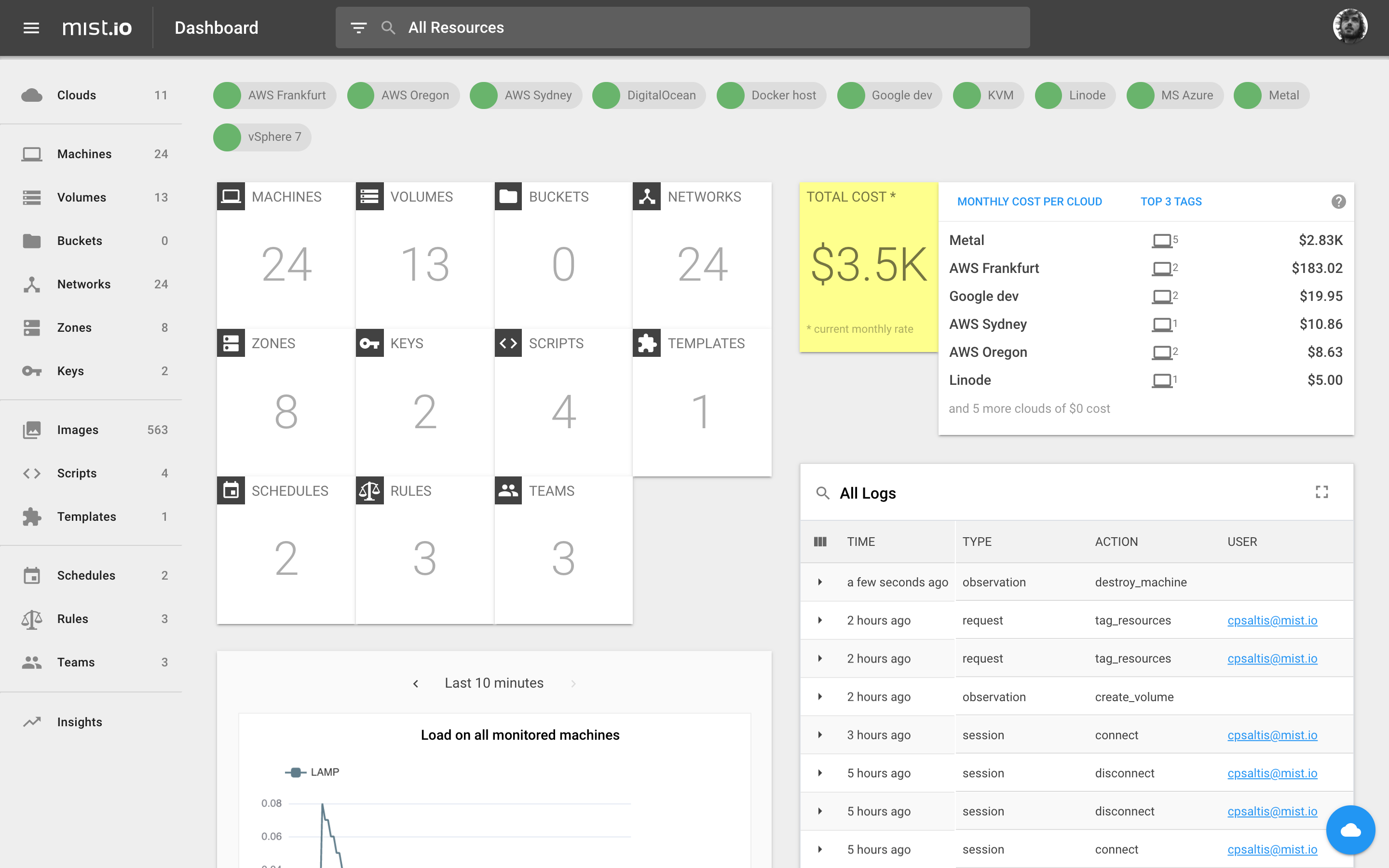Open the filter options icon in search bar
The width and height of the screenshot is (1389, 868).
(359, 27)
